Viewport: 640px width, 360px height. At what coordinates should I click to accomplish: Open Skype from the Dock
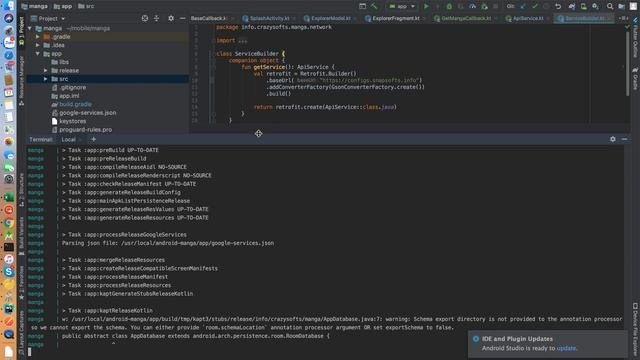coord(9,271)
